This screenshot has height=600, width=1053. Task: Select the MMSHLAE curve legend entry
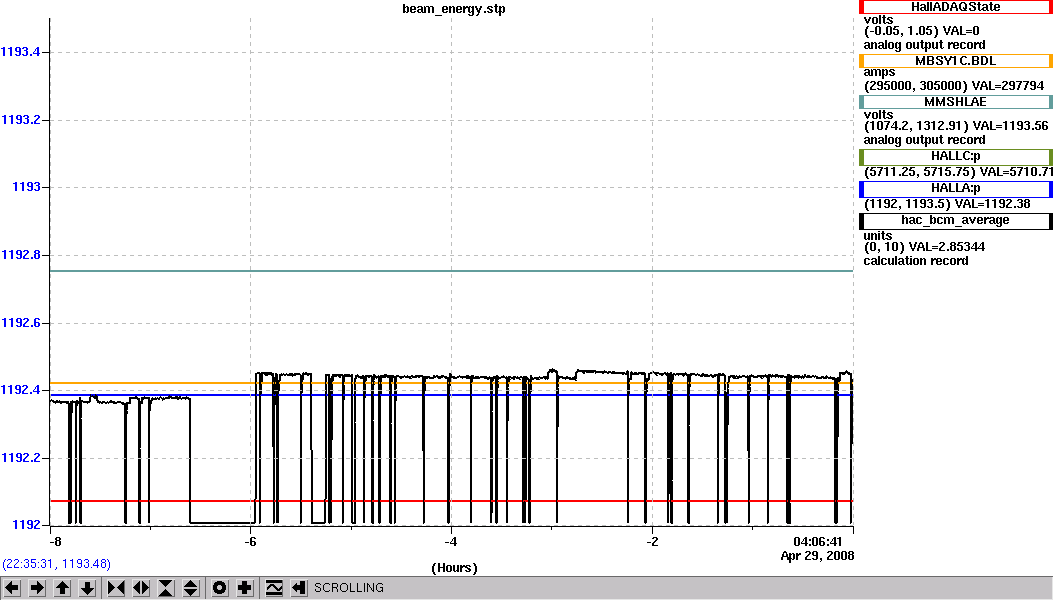pos(955,102)
